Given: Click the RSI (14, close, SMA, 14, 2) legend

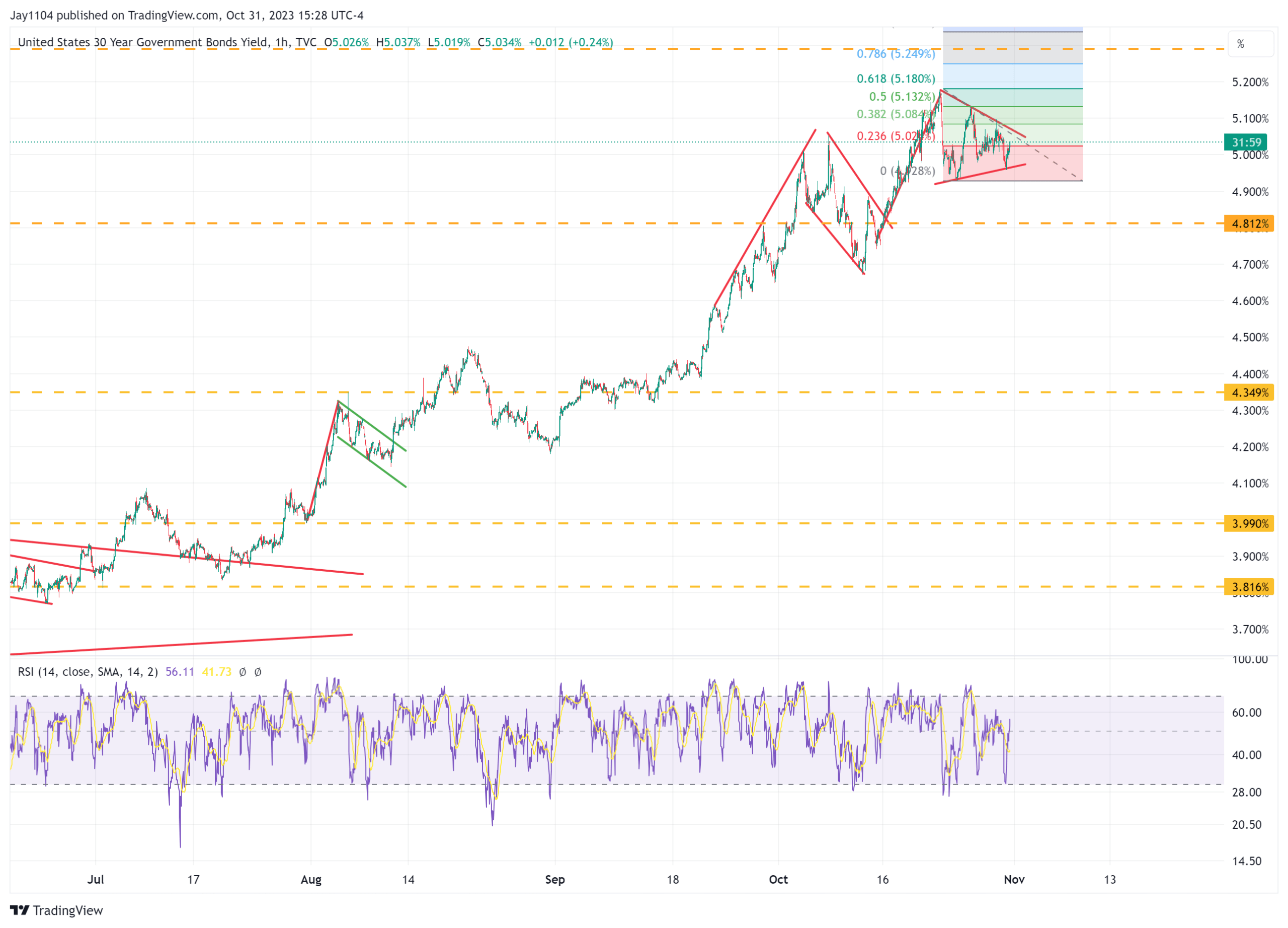Looking at the screenshot, I should click(88, 672).
